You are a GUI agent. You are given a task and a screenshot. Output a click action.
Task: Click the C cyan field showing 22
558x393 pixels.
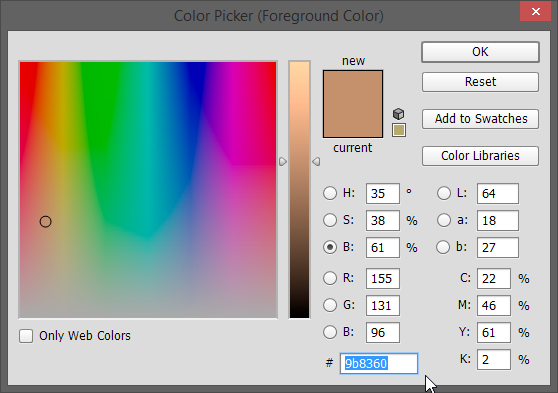(494, 278)
